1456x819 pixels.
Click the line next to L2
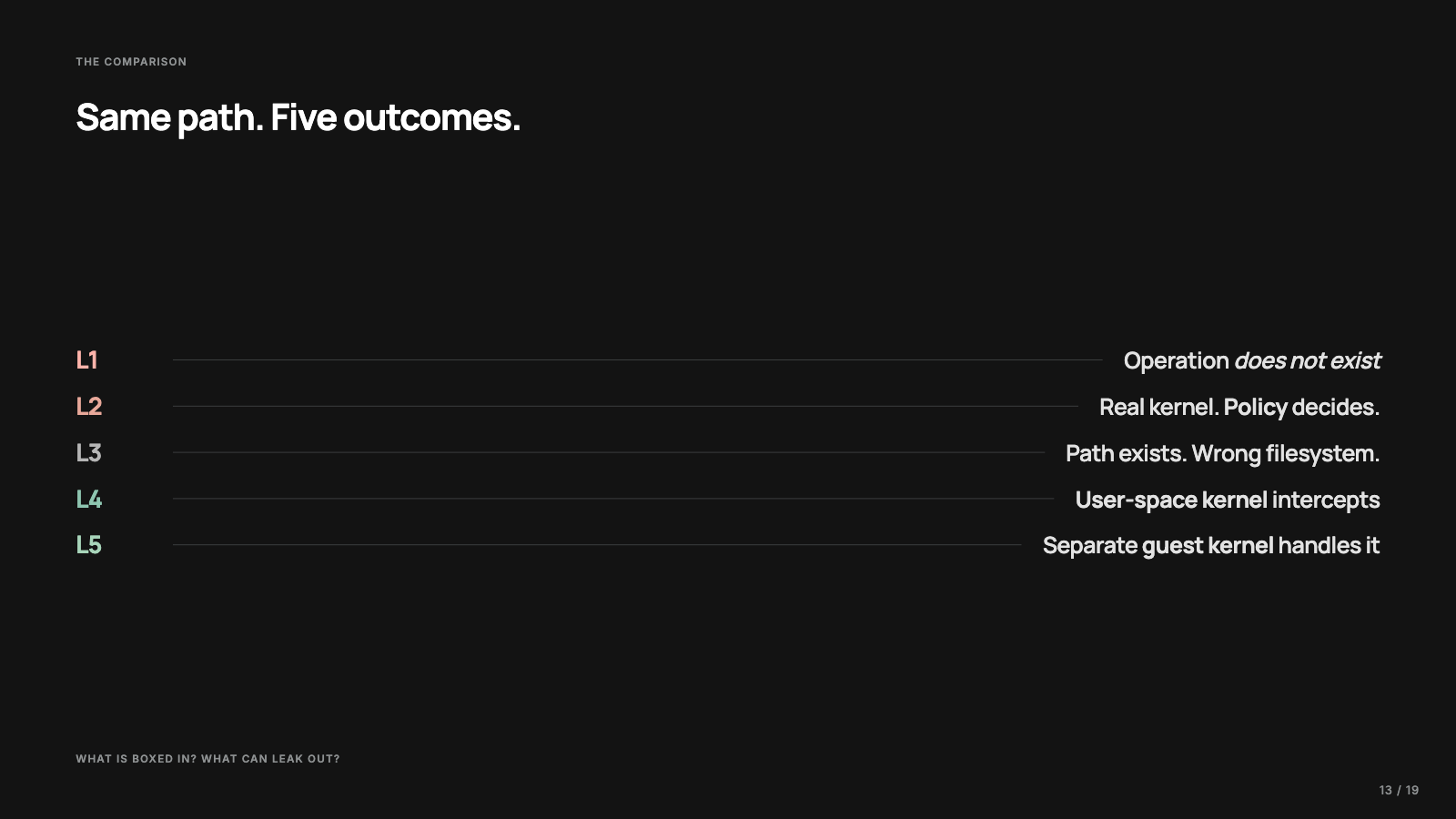tap(625, 406)
